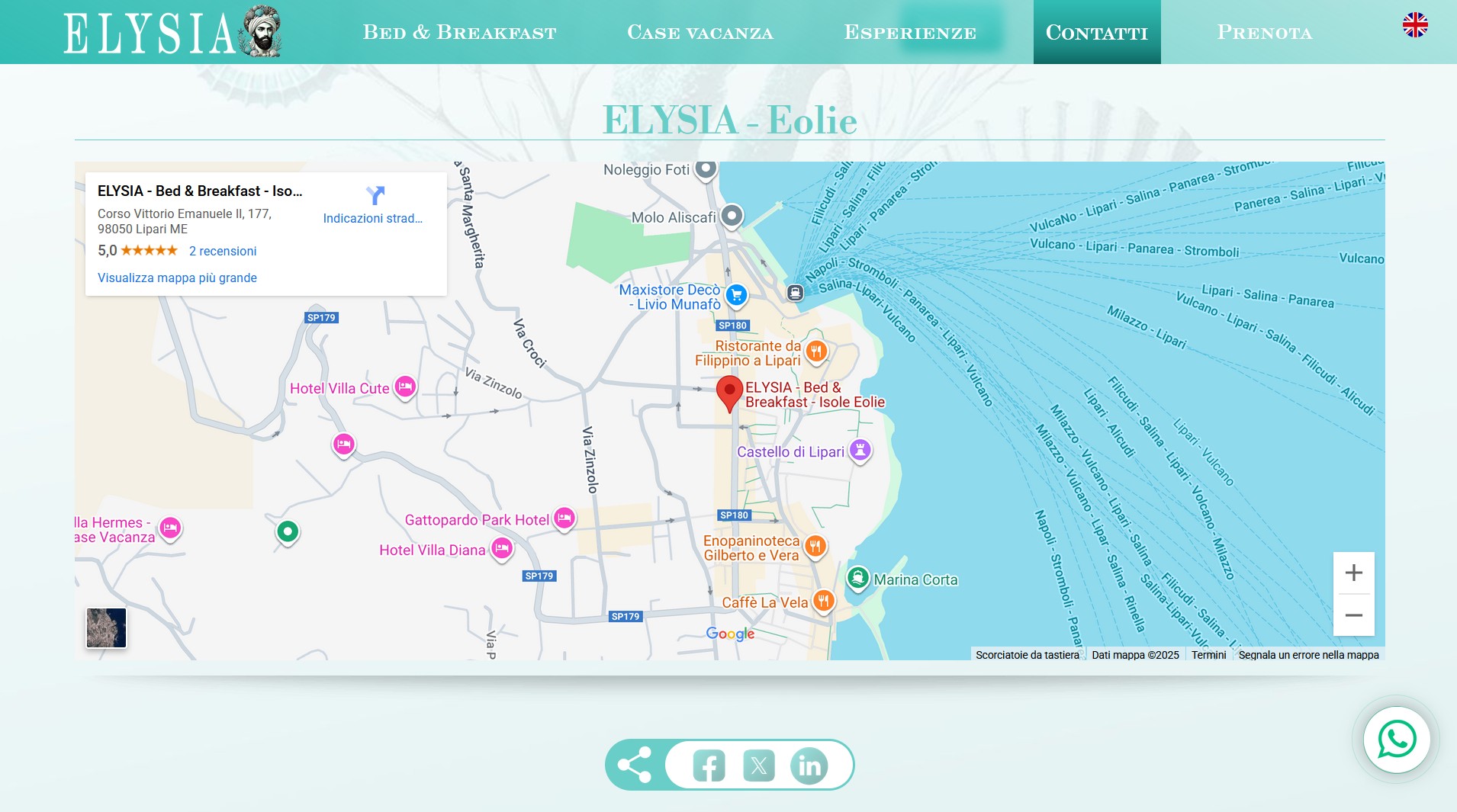Image resolution: width=1457 pixels, height=812 pixels.
Task: Click ELYSIA Bed & Breakfast map label
Action: [x=815, y=395]
